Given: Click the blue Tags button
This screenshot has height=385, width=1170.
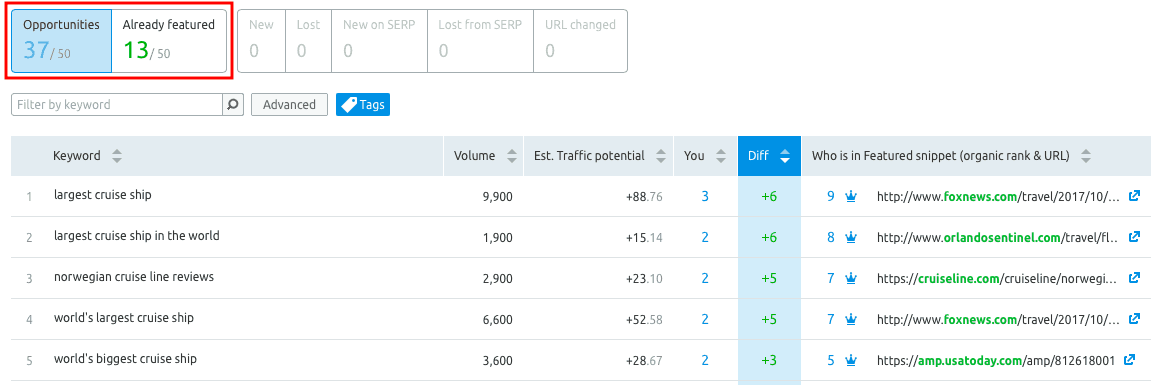Looking at the screenshot, I should point(363,104).
